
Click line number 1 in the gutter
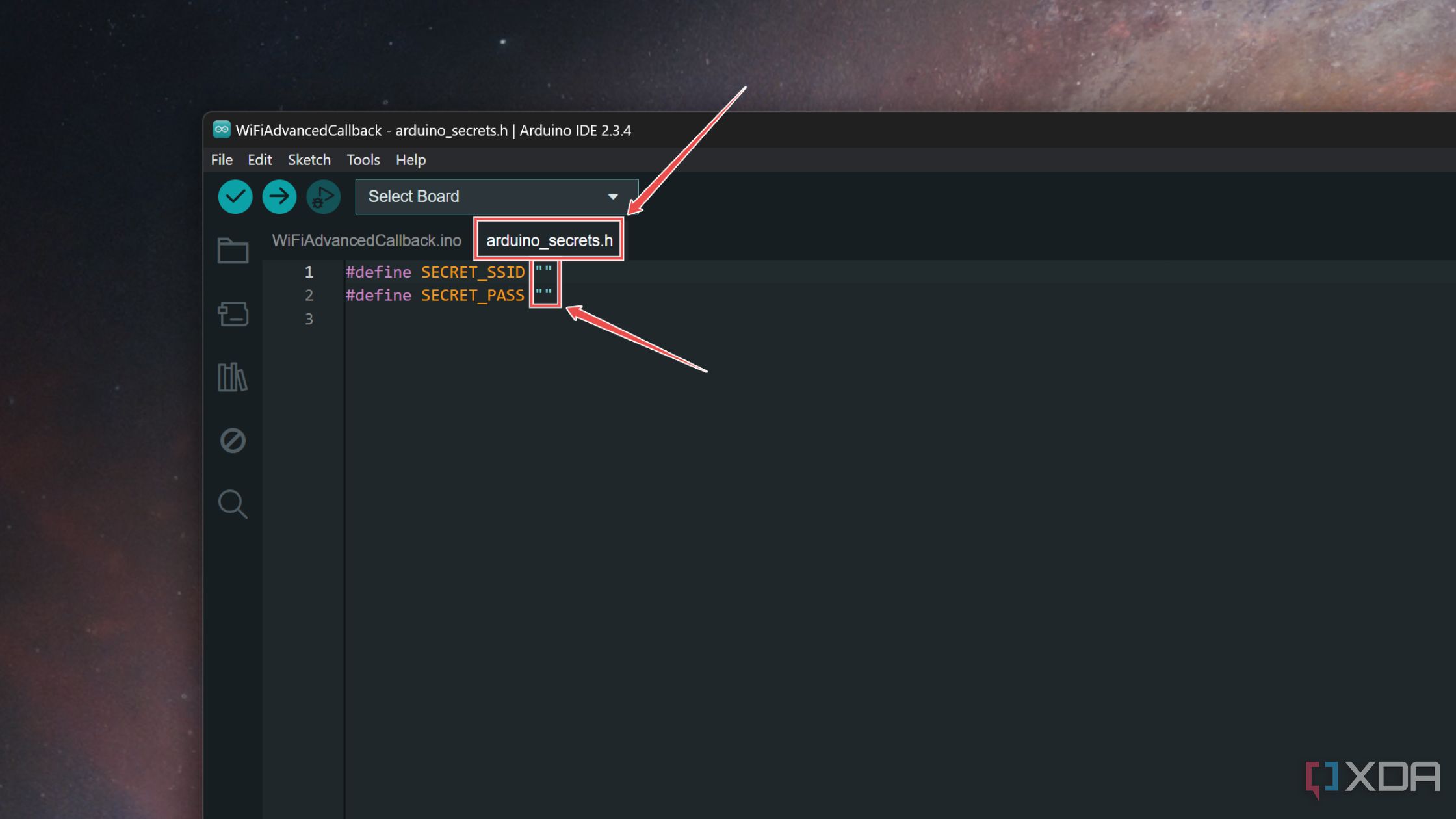309,272
